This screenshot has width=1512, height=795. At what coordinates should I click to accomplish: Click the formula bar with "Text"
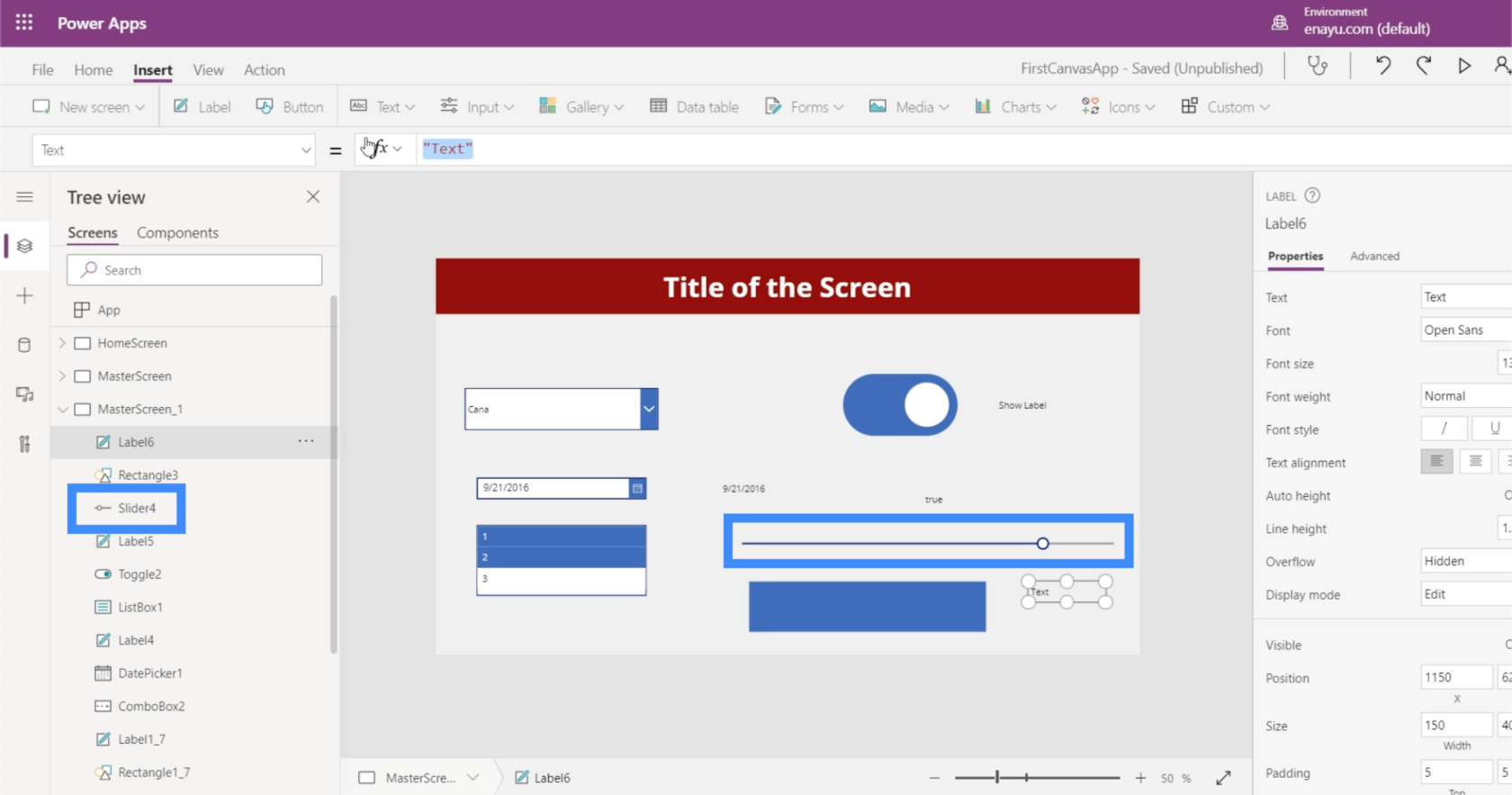coord(963,149)
